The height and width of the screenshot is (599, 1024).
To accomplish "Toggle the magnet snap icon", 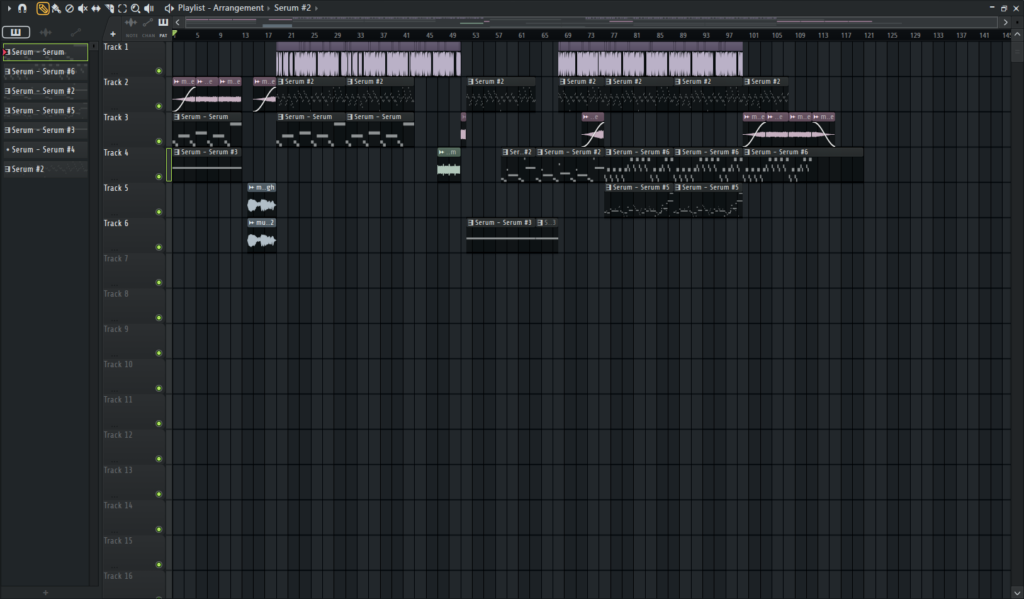I will [x=22, y=8].
